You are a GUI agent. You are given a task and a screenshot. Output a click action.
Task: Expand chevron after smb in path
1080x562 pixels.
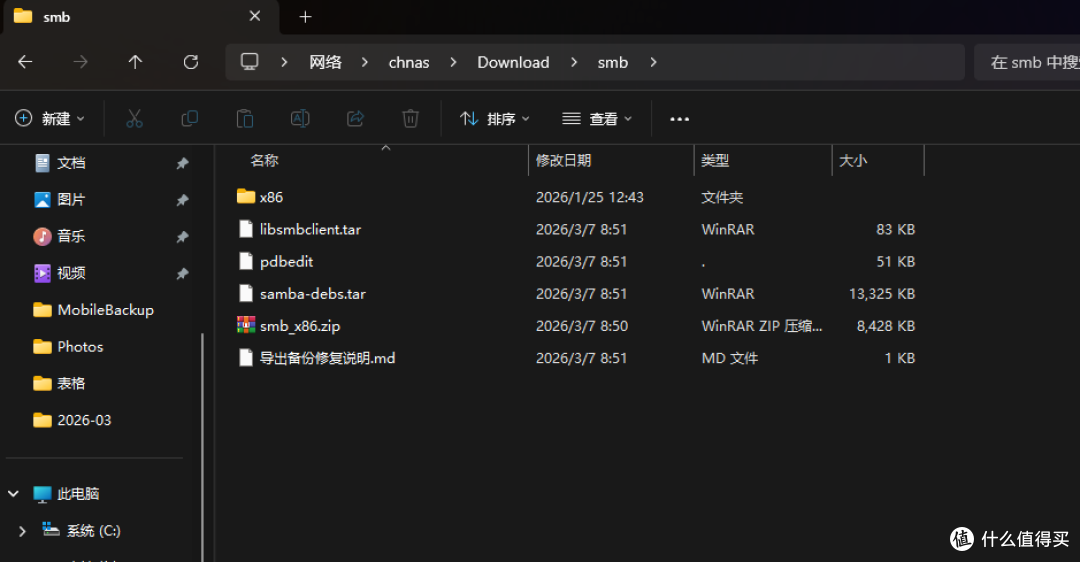tap(653, 62)
